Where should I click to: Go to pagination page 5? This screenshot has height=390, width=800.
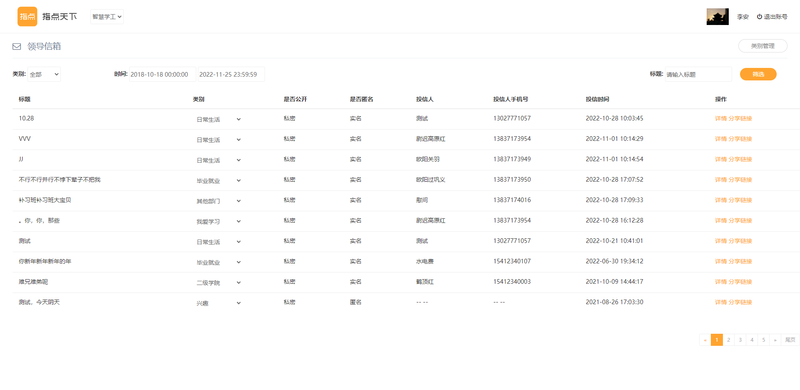click(763, 339)
